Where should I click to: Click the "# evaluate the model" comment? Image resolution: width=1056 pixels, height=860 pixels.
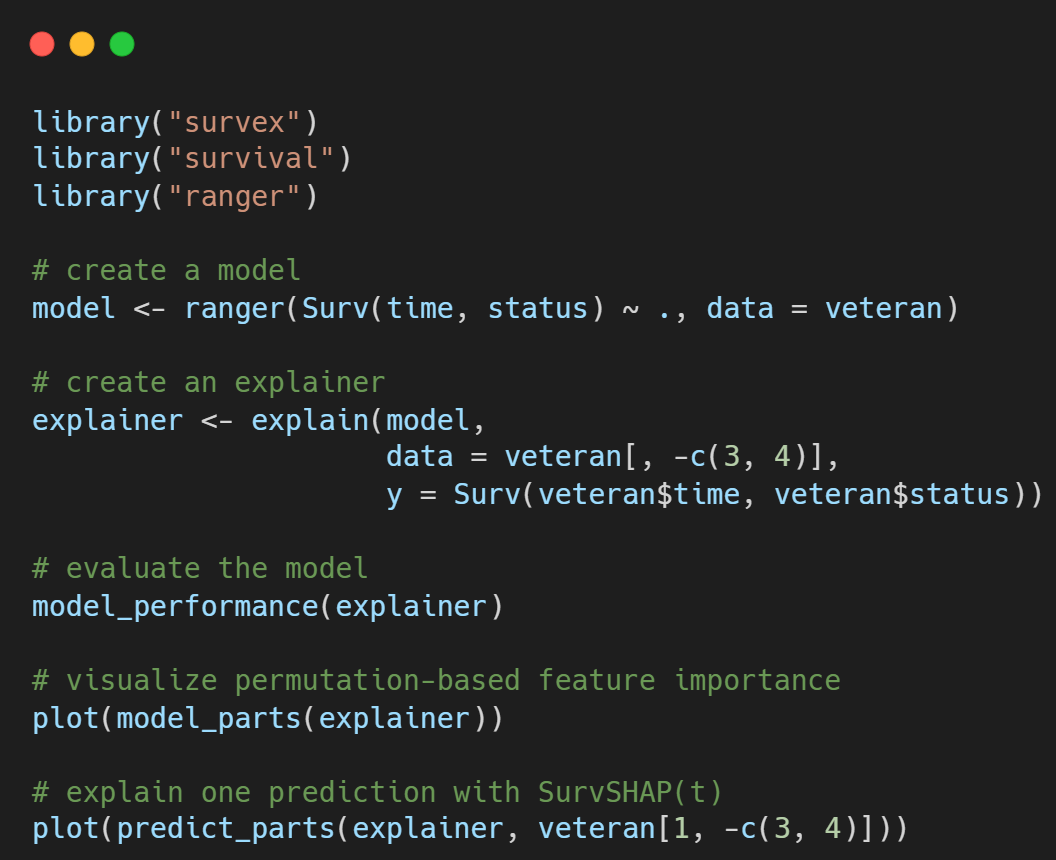click(200, 568)
